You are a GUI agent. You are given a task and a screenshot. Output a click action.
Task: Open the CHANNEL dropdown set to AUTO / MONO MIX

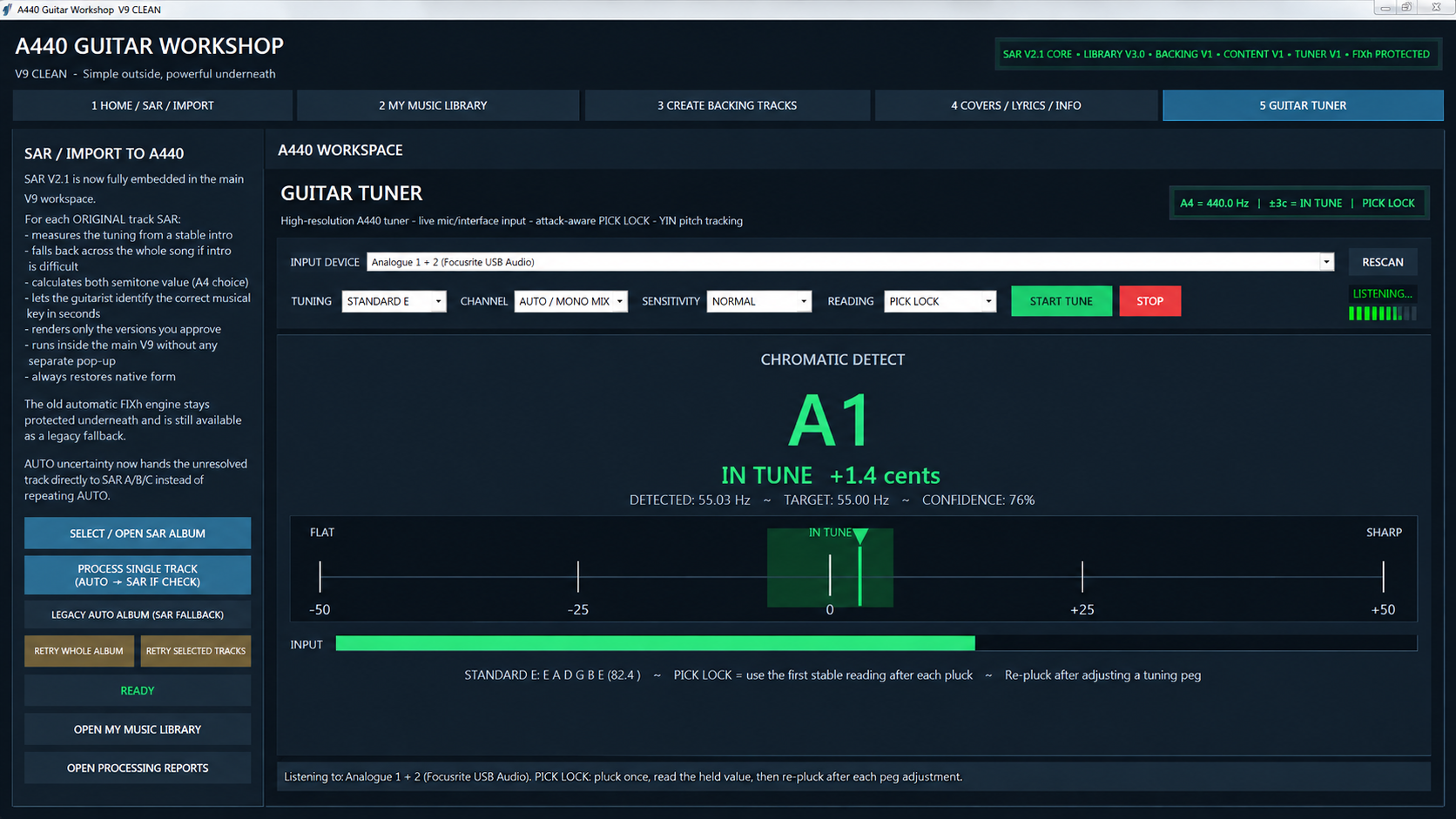(570, 301)
